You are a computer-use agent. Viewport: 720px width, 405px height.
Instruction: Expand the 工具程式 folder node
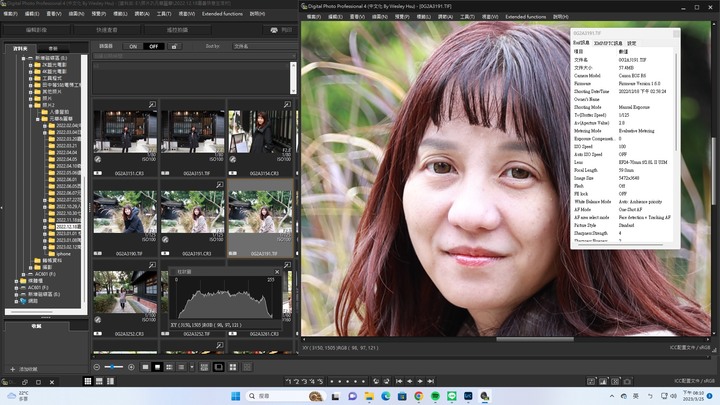[x=30, y=78]
